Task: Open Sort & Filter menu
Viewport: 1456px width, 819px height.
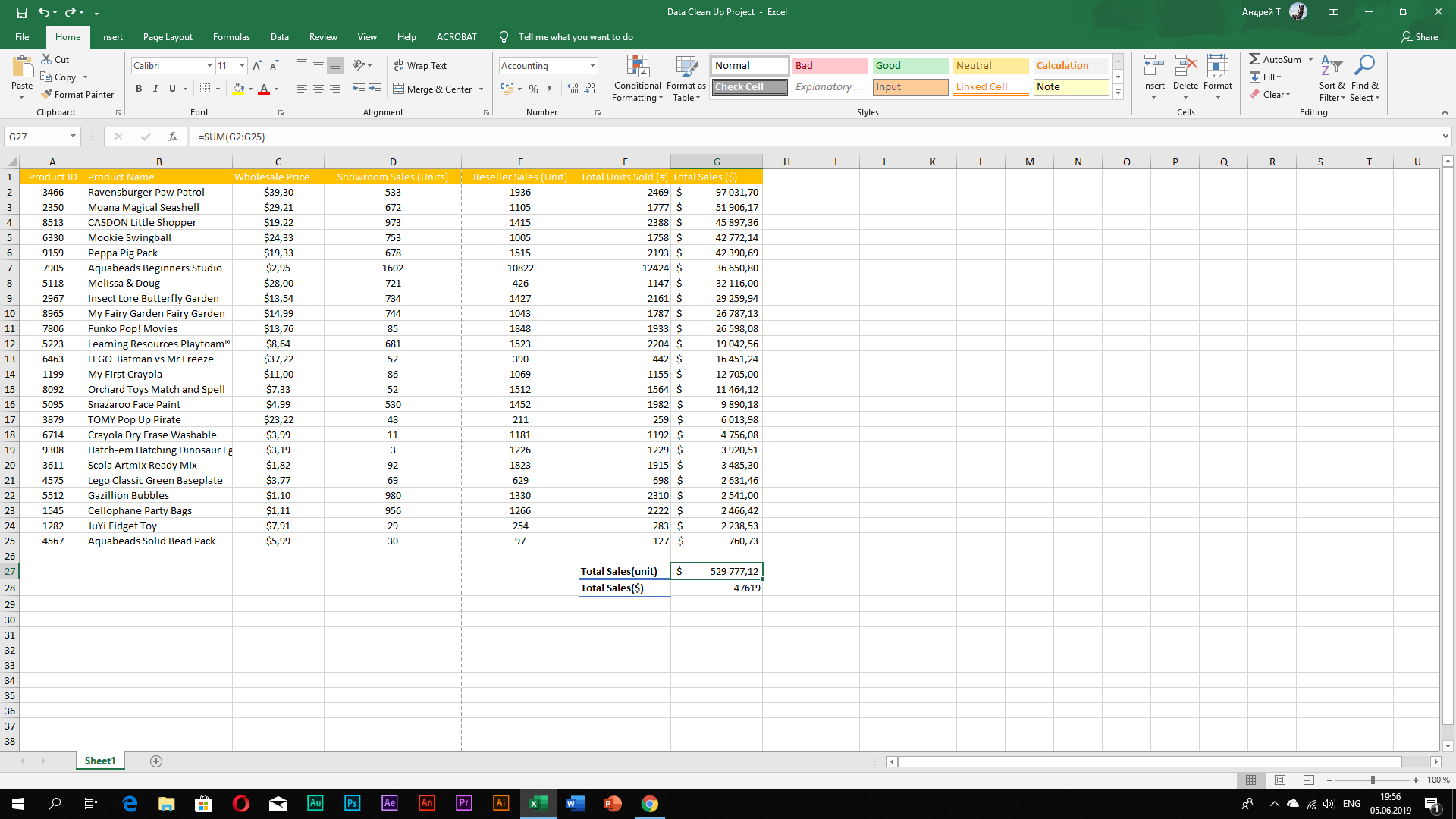Action: (x=1332, y=78)
